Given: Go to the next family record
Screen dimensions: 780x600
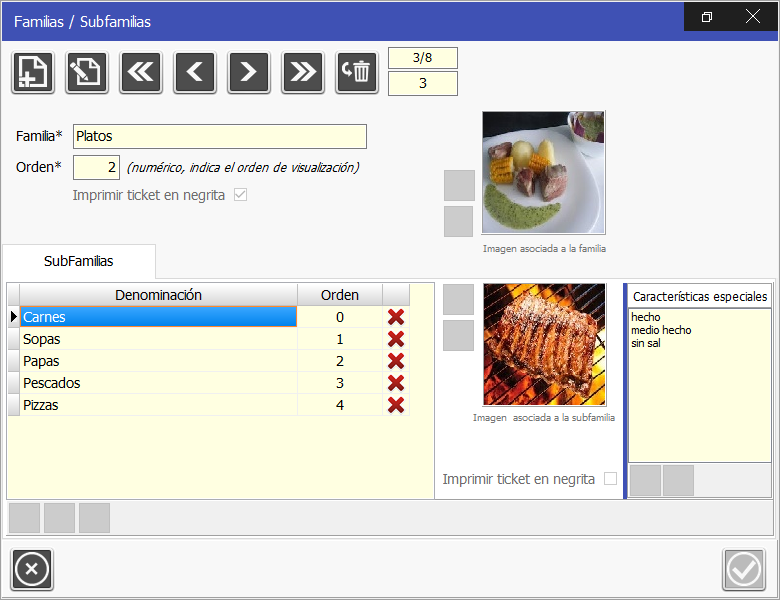Looking at the screenshot, I should 249,73.
